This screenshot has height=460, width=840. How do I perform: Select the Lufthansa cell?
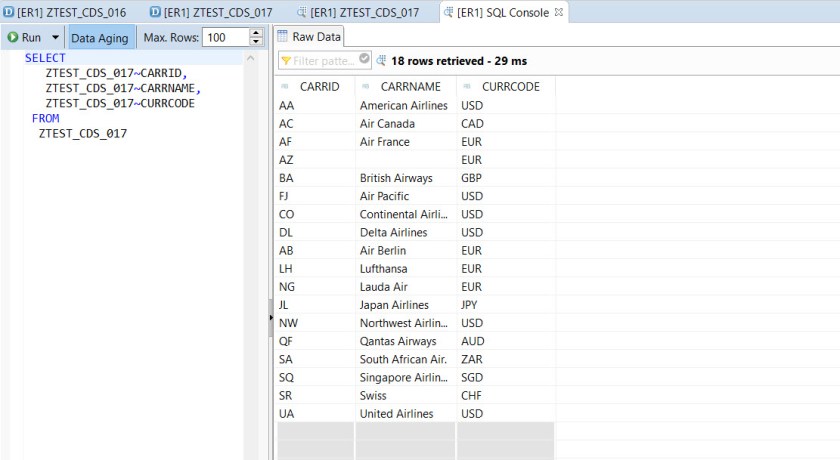(406, 269)
